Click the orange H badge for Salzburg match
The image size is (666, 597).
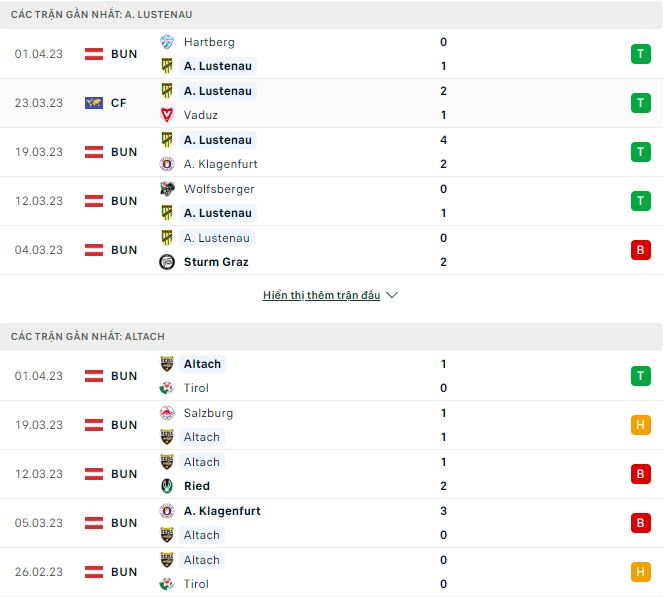640,425
